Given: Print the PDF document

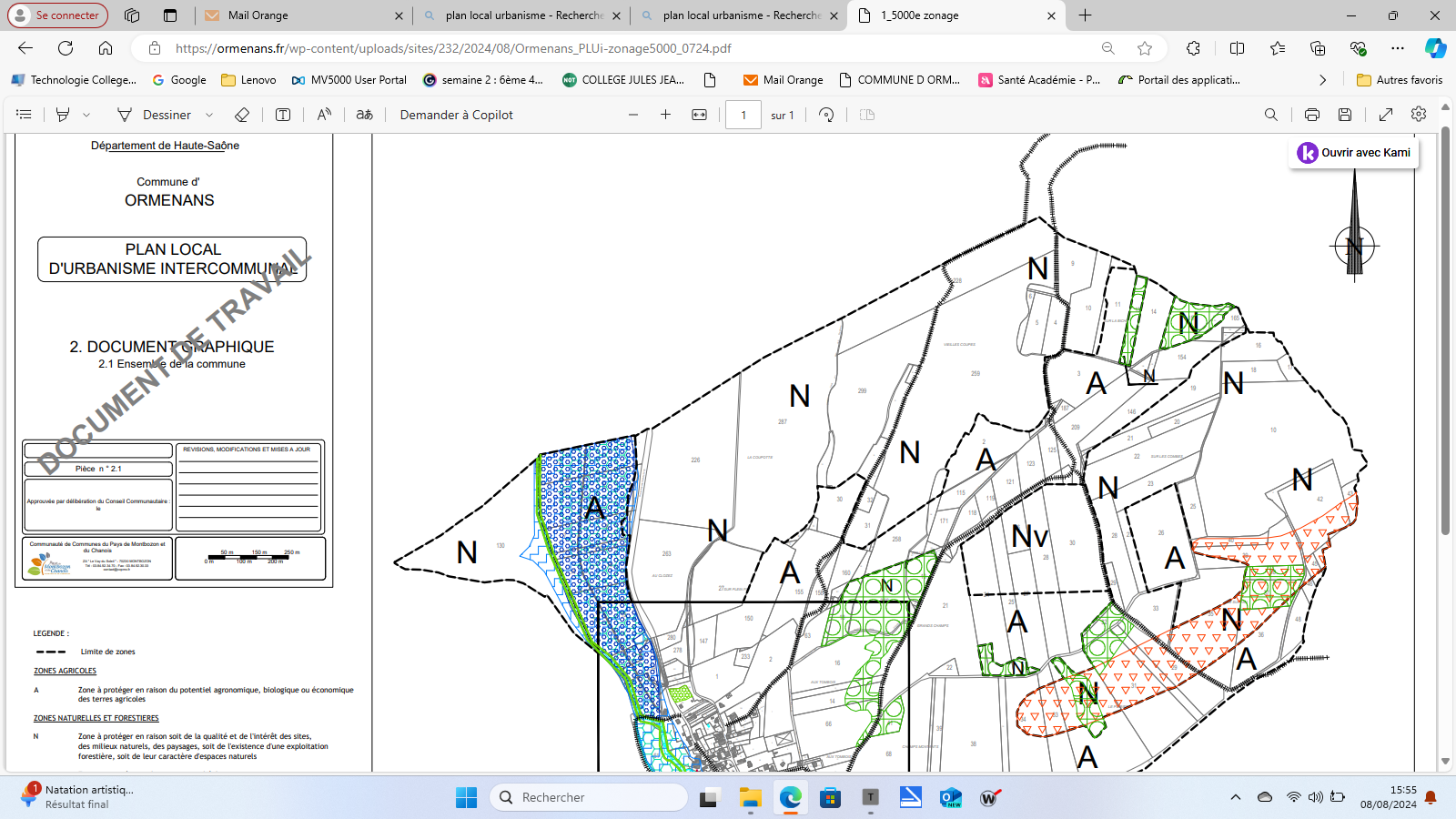Looking at the screenshot, I should pyautogui.click(x=1312, y=115).
